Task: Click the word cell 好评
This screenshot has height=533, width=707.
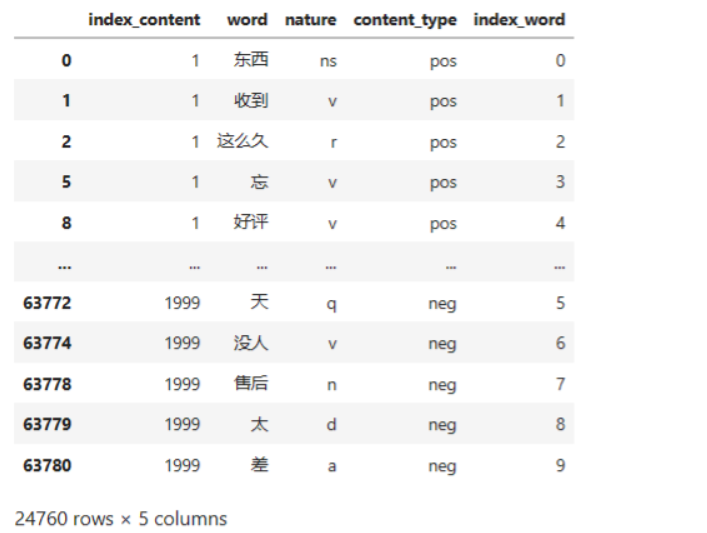Action: tap(251, 222)
